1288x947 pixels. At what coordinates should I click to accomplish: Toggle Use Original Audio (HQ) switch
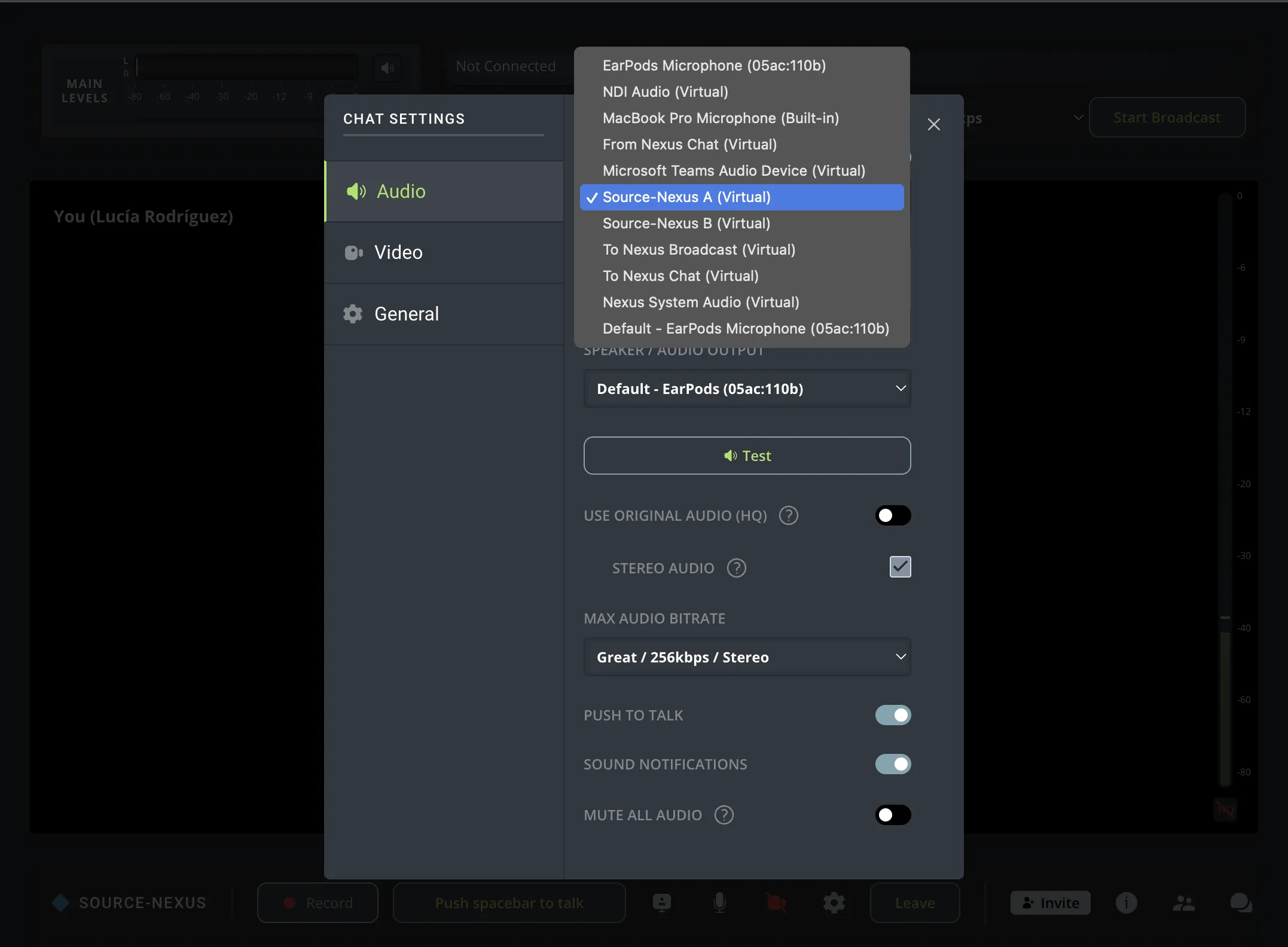[893, 515]
